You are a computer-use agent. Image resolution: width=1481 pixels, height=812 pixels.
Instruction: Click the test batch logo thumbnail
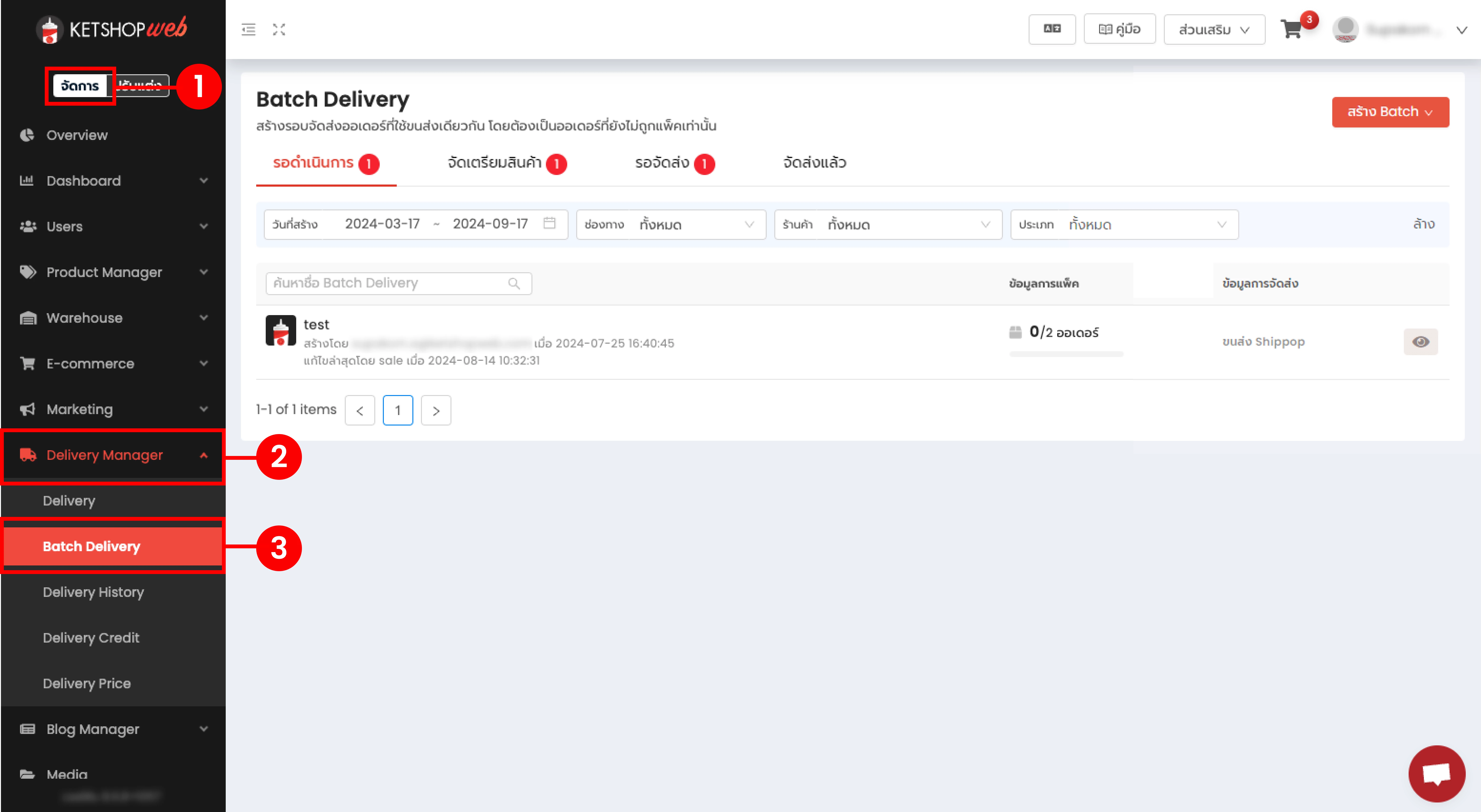tap(280, 330)
